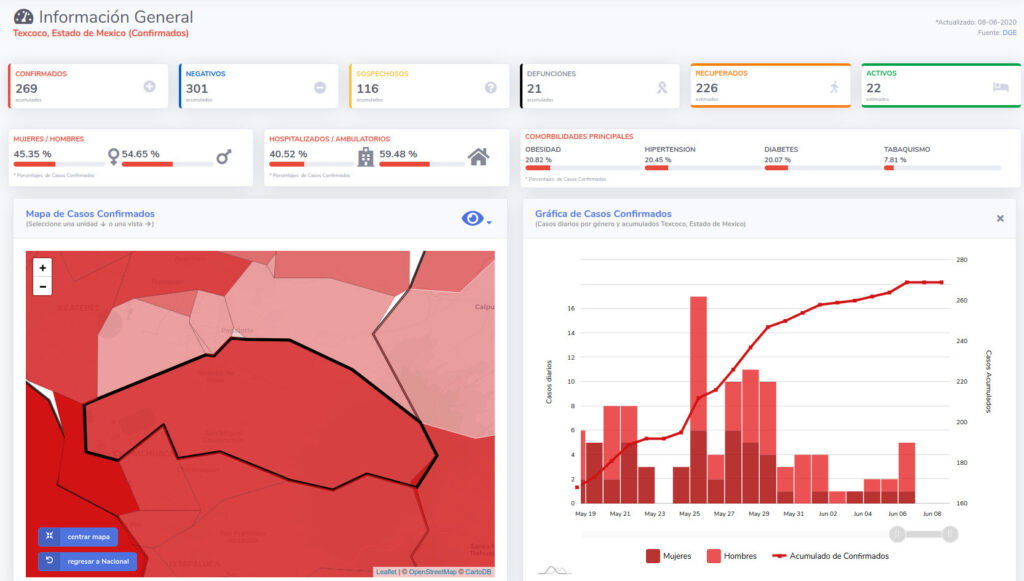
Task: Zoom out on the map
Action: pyautogui.click(x=42, y=286)
